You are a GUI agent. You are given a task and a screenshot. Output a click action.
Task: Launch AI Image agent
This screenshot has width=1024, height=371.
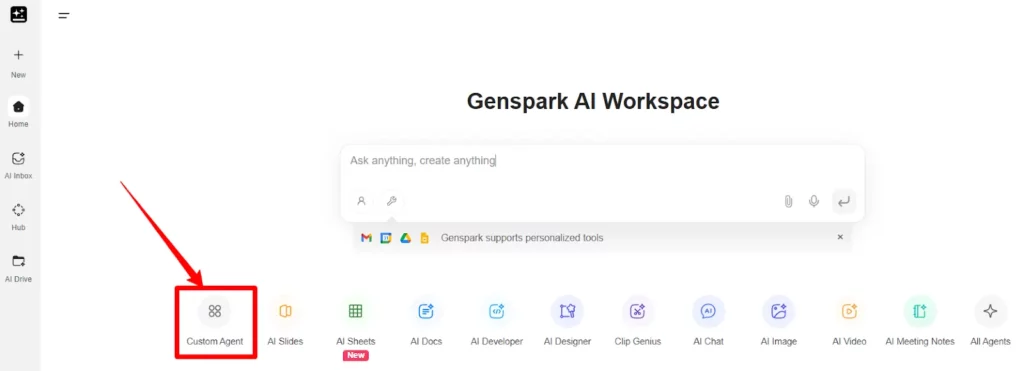[x=778, y=321]
